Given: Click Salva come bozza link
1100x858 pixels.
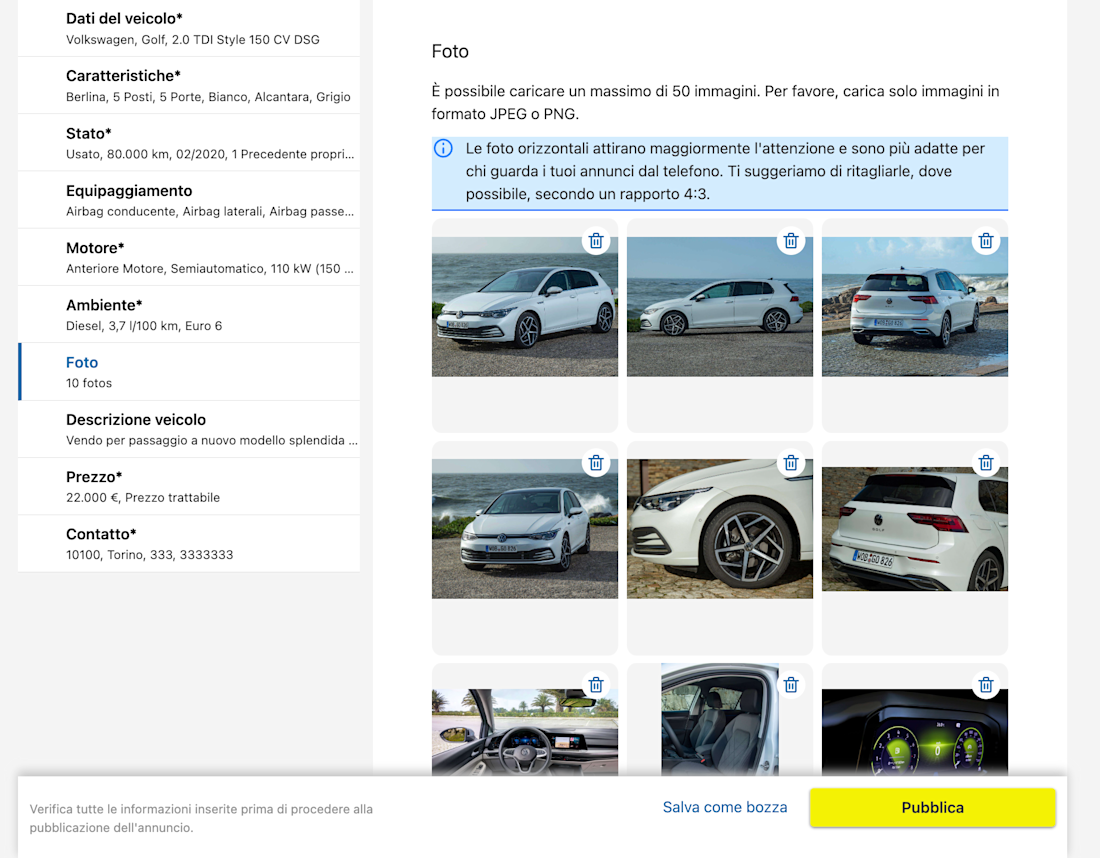Looking at the screenshot, I should [x=725, y=807].
